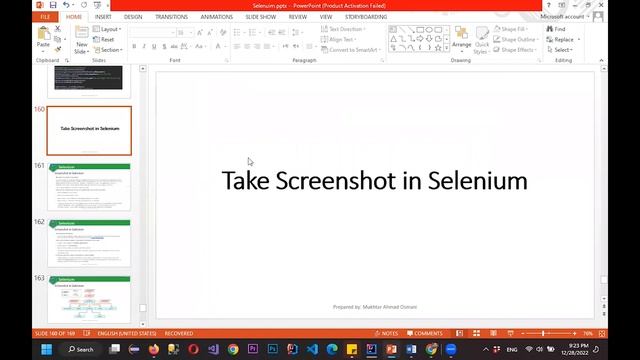Viewport: 640px width, 360px height.
Task: Switch to Reading view
Action: click(493, 333)
